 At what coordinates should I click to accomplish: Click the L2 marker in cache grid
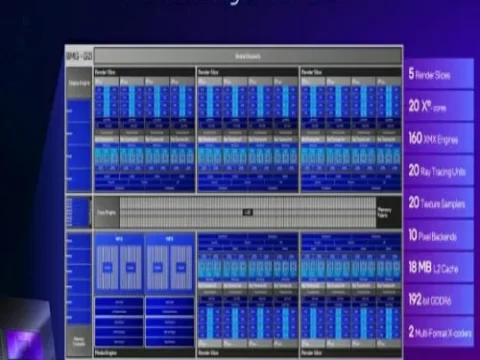[x=247, y=212]
